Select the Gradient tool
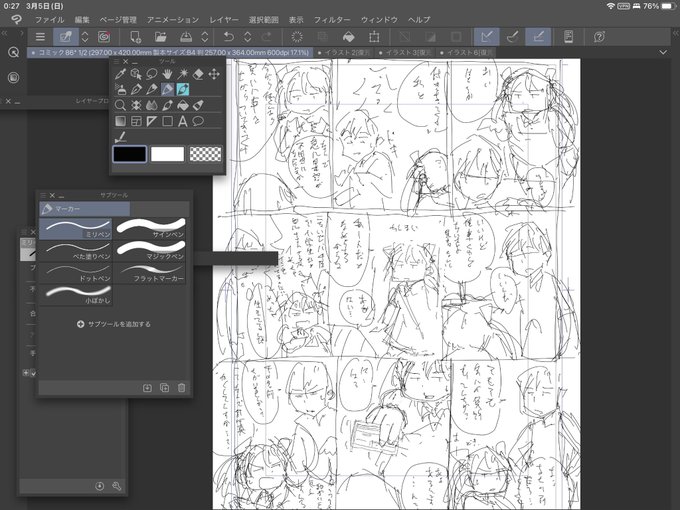 tap(120, 121)
